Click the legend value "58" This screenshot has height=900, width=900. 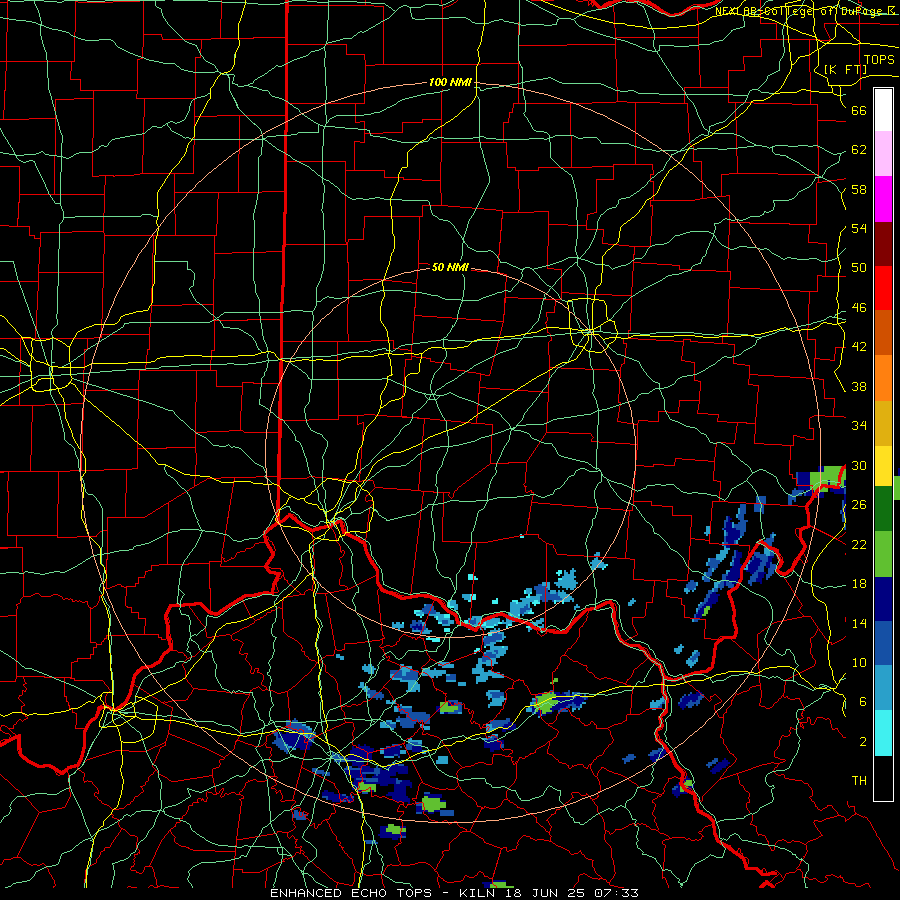[859, 189]
